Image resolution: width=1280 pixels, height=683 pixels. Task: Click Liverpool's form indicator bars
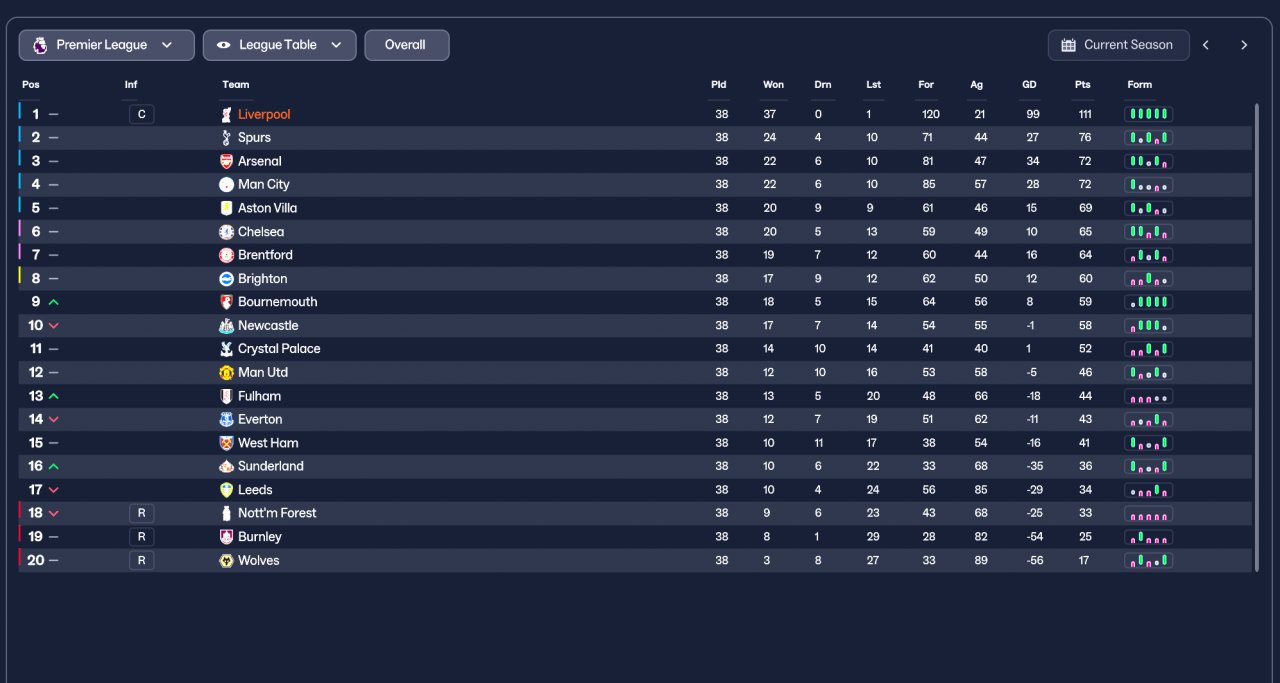pyautogui.click(x=1149, y=114)
